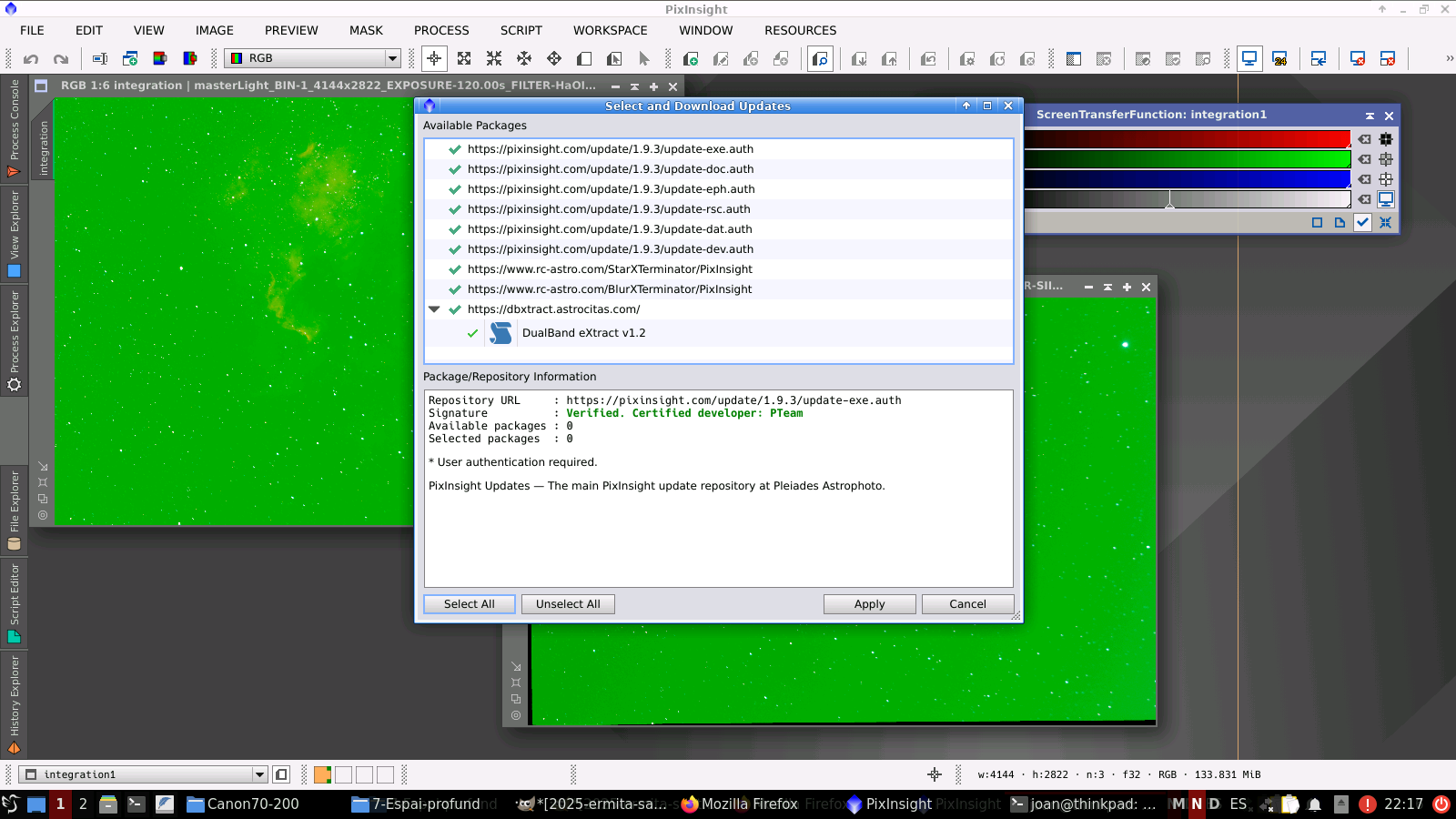Open the RGB channel display dropdown
Viewport: 1456px width, 819px height.
pyautogui.click(x=392, y=58)
